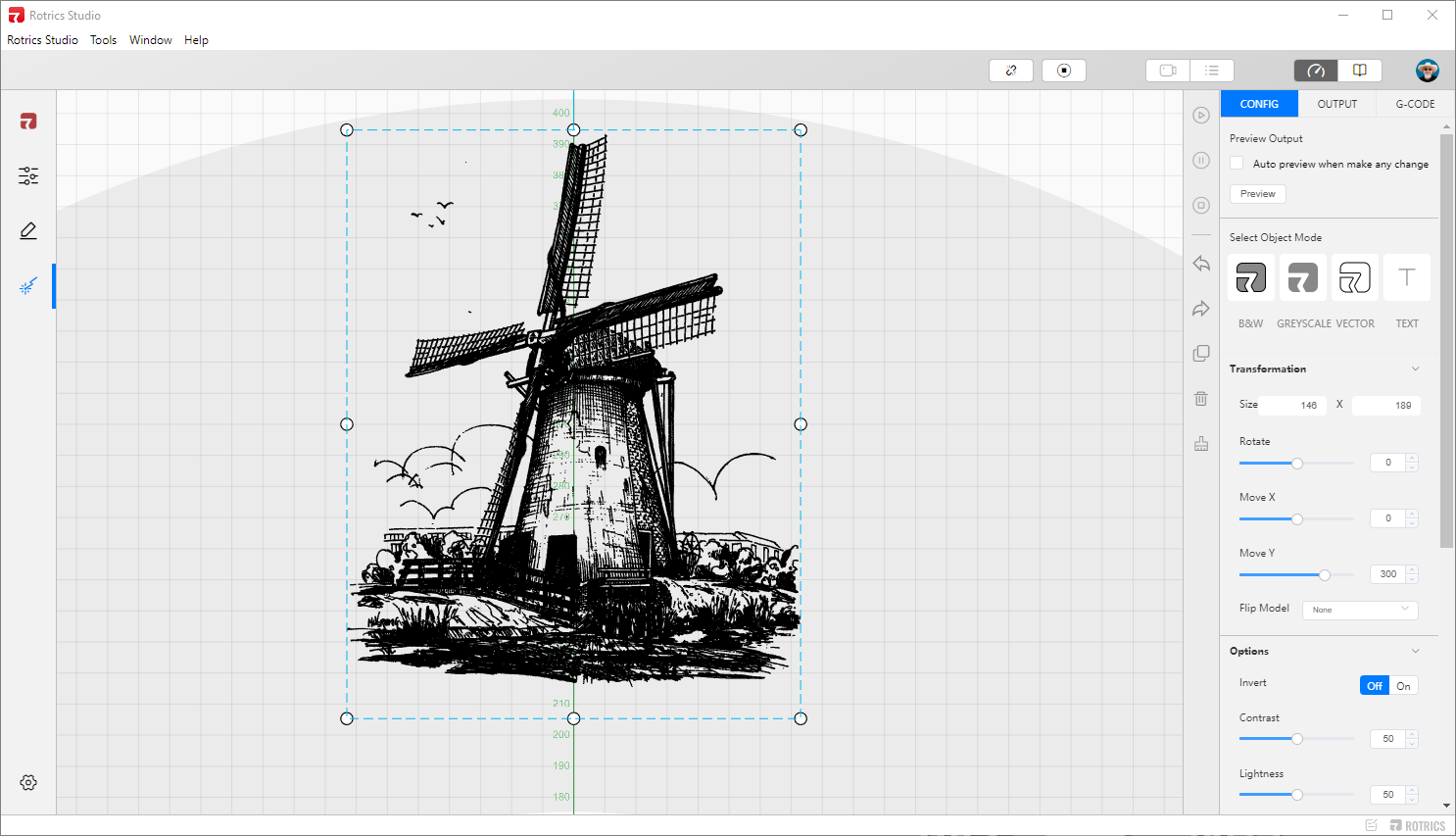Image resolution: width=1456 pixels, height=836 pixels.
Task: Open the book guide view
Action: click(1360, 71)
